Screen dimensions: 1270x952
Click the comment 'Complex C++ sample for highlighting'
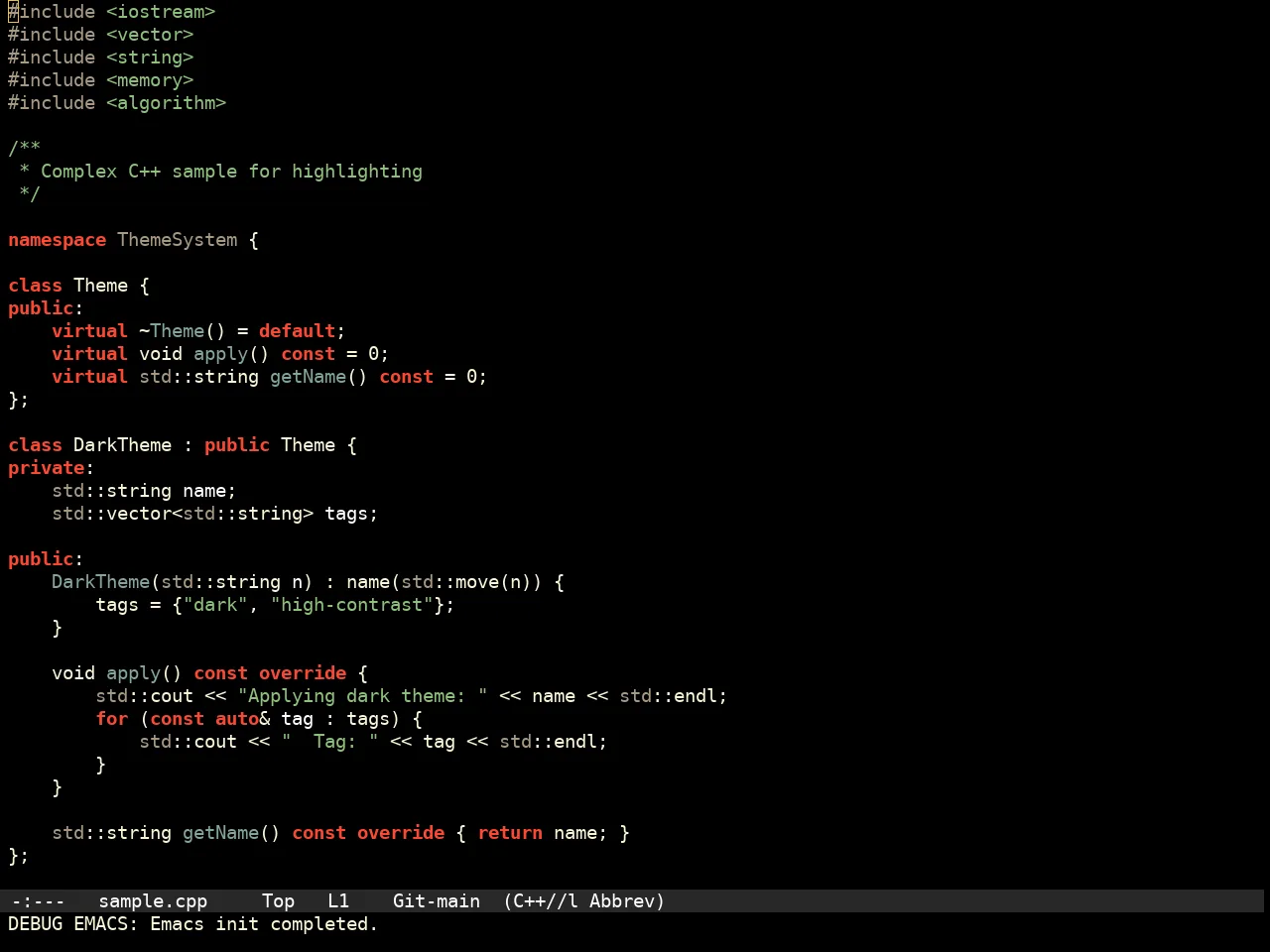tap(231, 172)
